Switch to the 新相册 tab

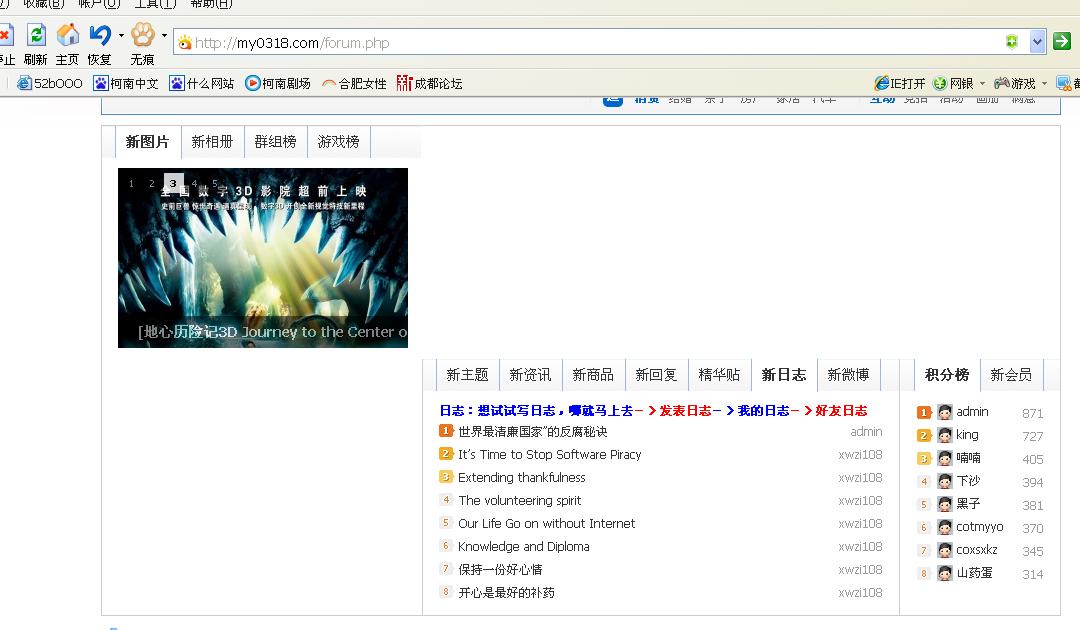point(212,142)
